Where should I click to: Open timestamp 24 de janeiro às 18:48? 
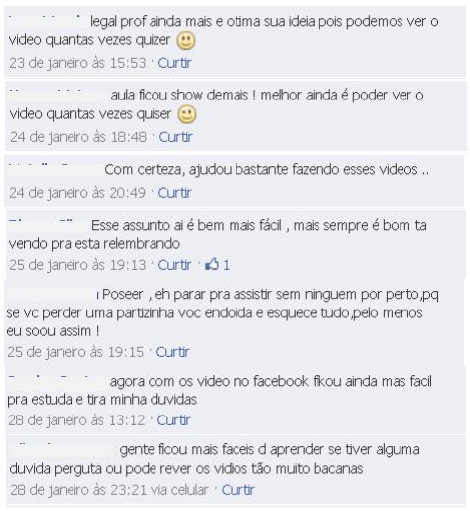(x=78, y=137)
